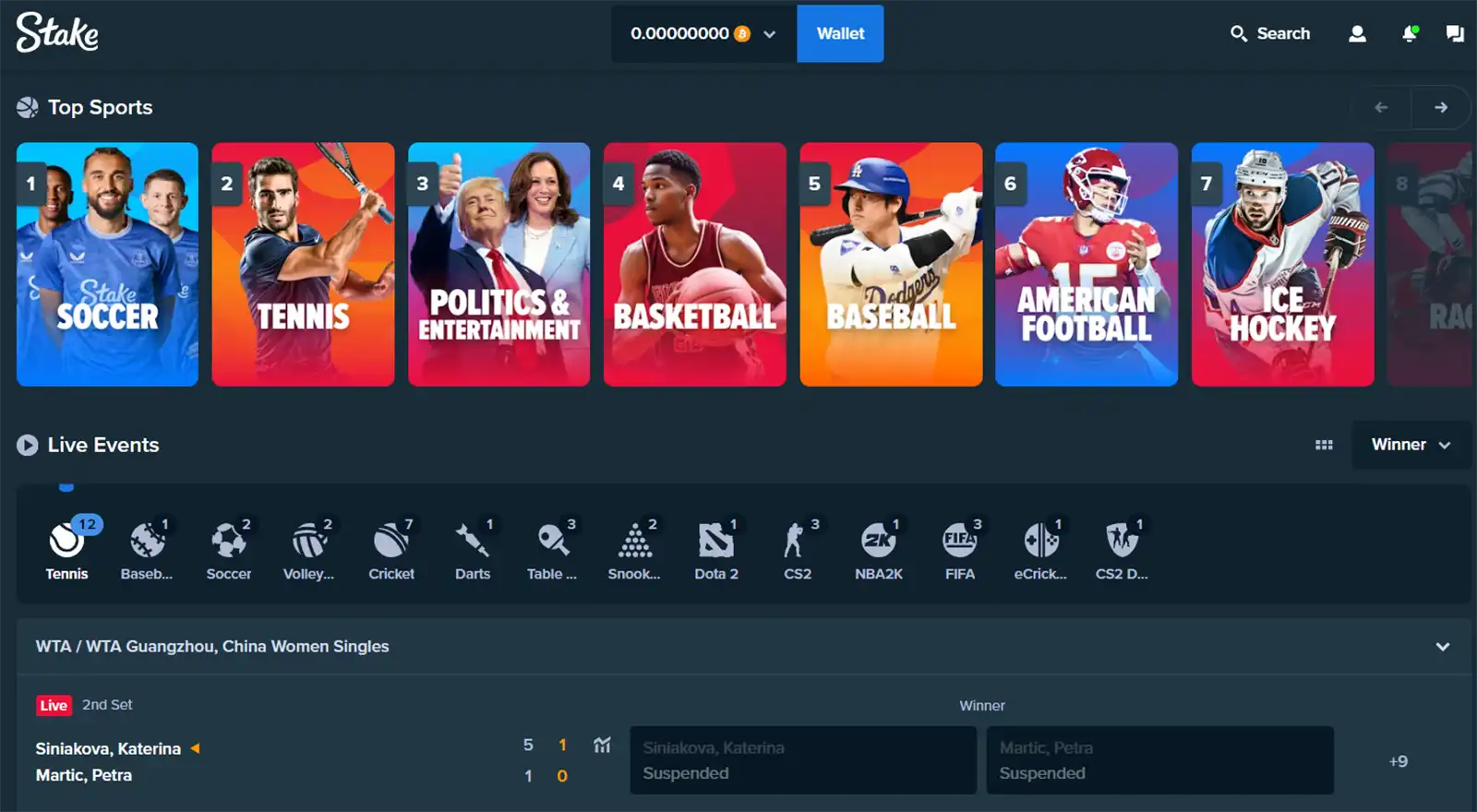Click WTA Guangzhou Women Singles heading
1477x812 pixels.
pyautogui.click(x=212, y=647)
